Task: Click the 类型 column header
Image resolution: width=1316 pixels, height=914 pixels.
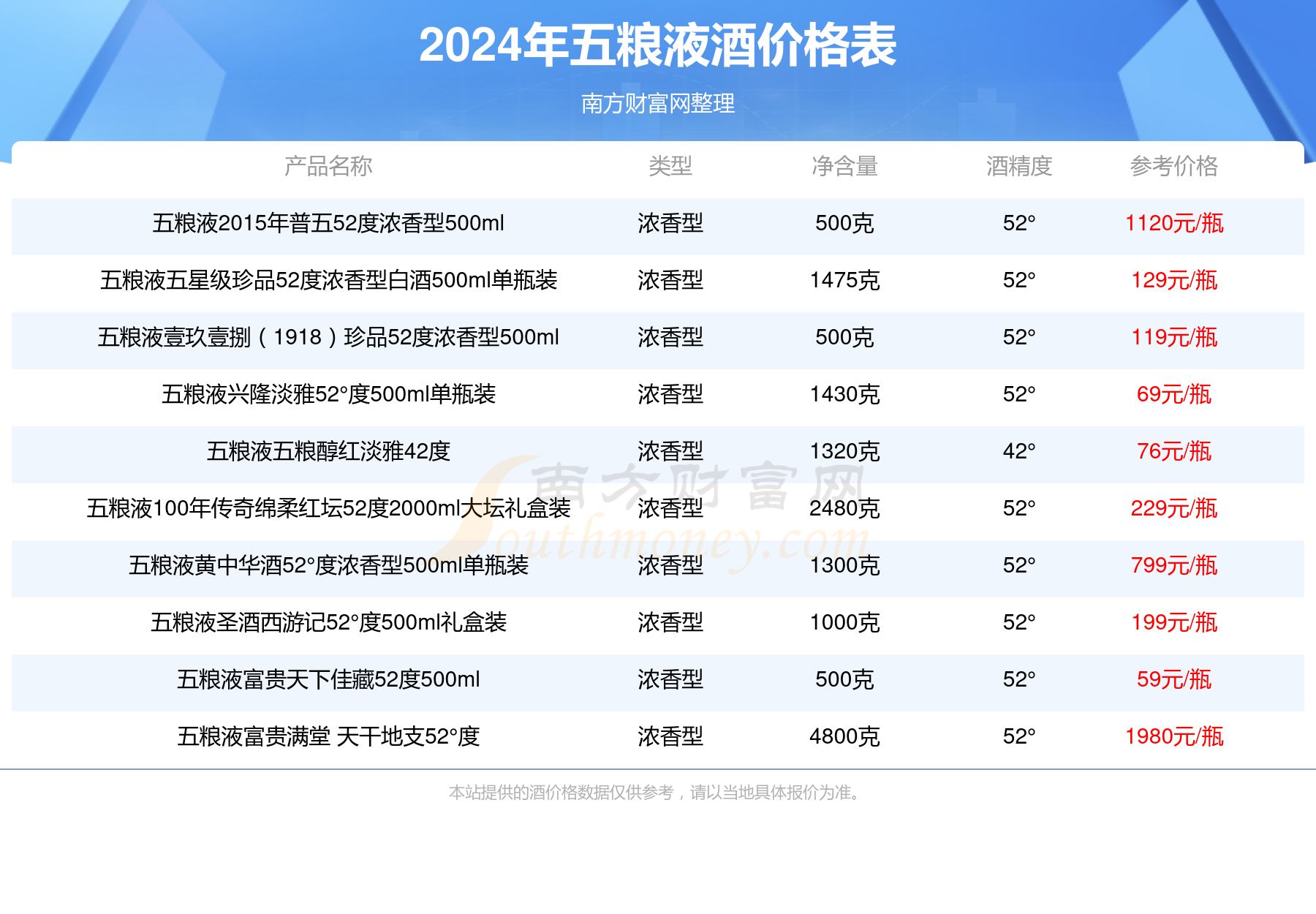Action: tap(670, 166)
